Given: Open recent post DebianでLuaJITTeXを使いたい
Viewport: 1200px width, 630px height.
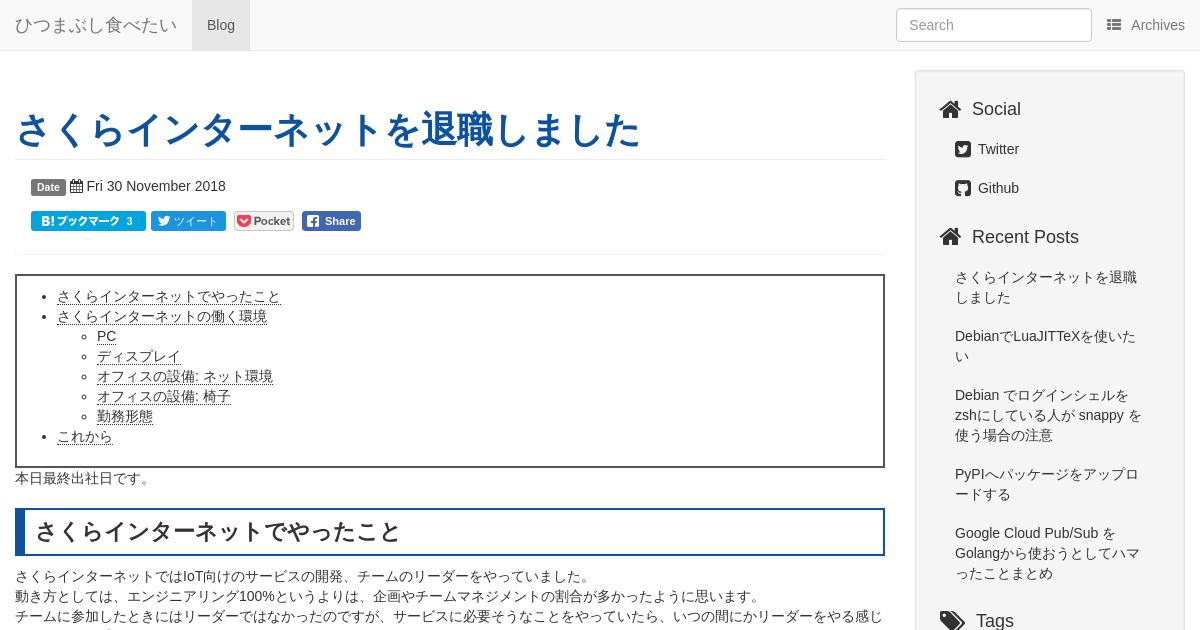Looking at the screenshot, I should click(x=1046, y=346).
